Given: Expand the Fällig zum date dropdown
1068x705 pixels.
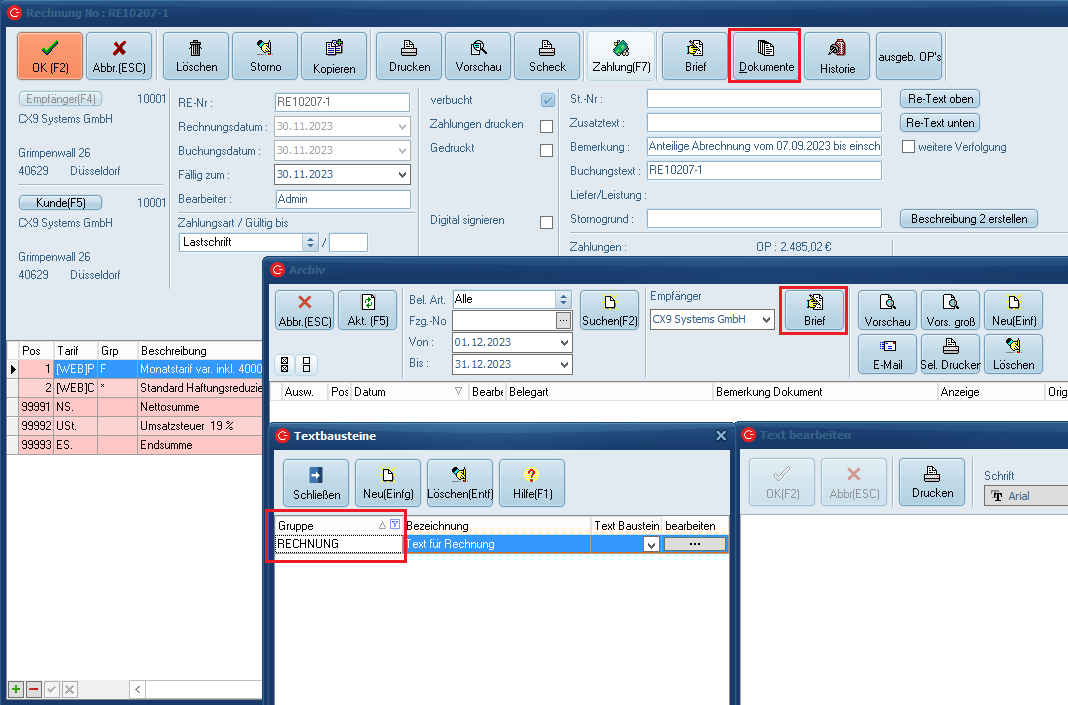Looking at the screenshot, I should pos(402,174).
